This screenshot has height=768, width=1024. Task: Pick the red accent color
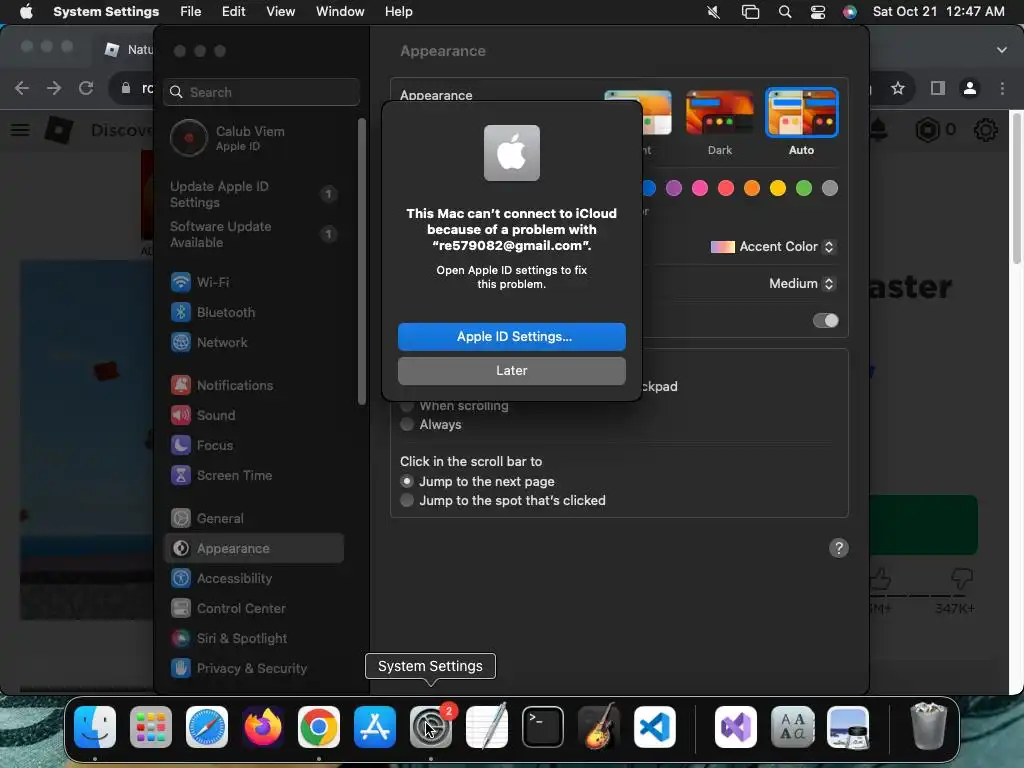pos(726,189)
